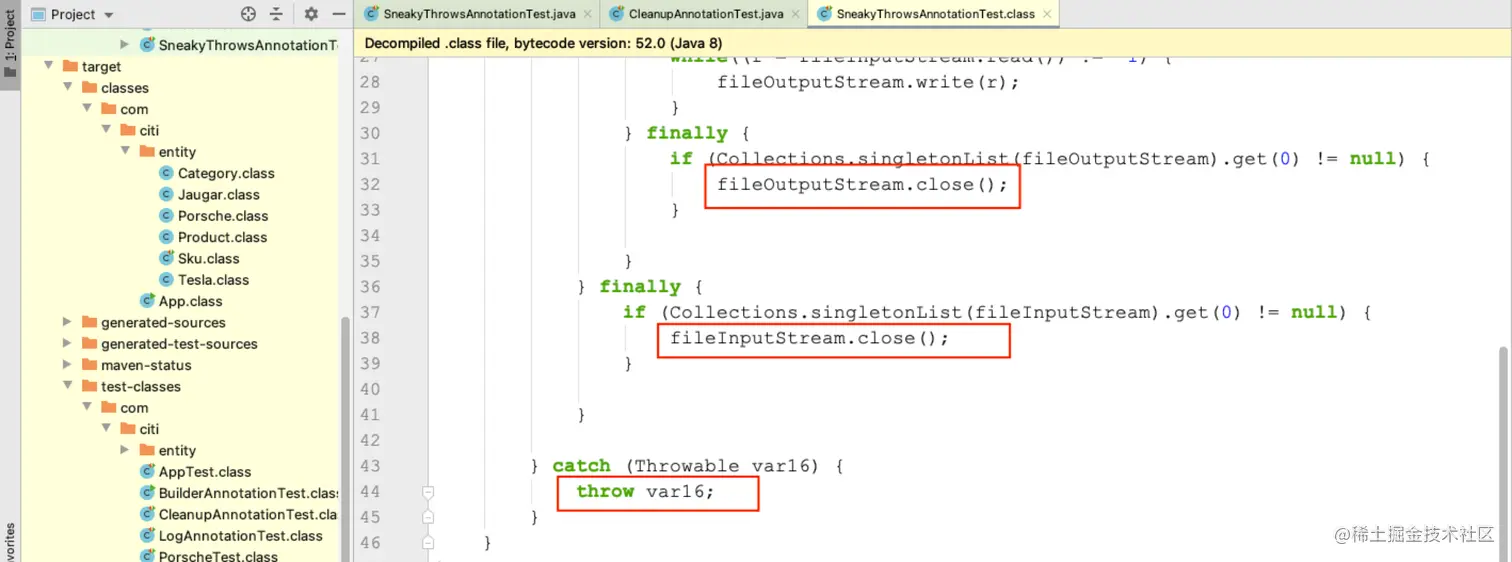This screenshot has width=1512, height=562.
Task: Click the line number 34 in gutter
Action: pos(369,235)
